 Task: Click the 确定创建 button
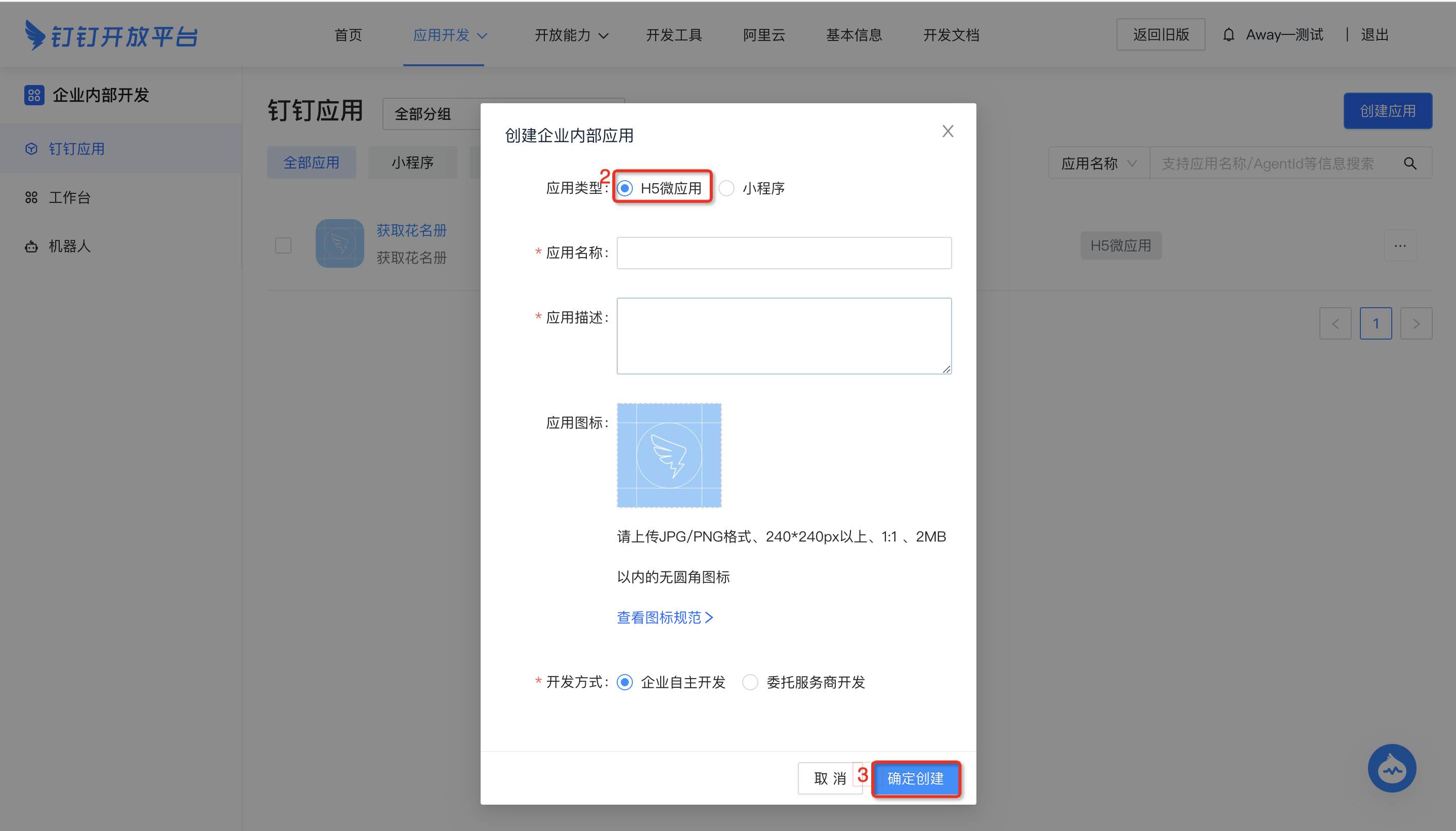(x=916, y=778)
